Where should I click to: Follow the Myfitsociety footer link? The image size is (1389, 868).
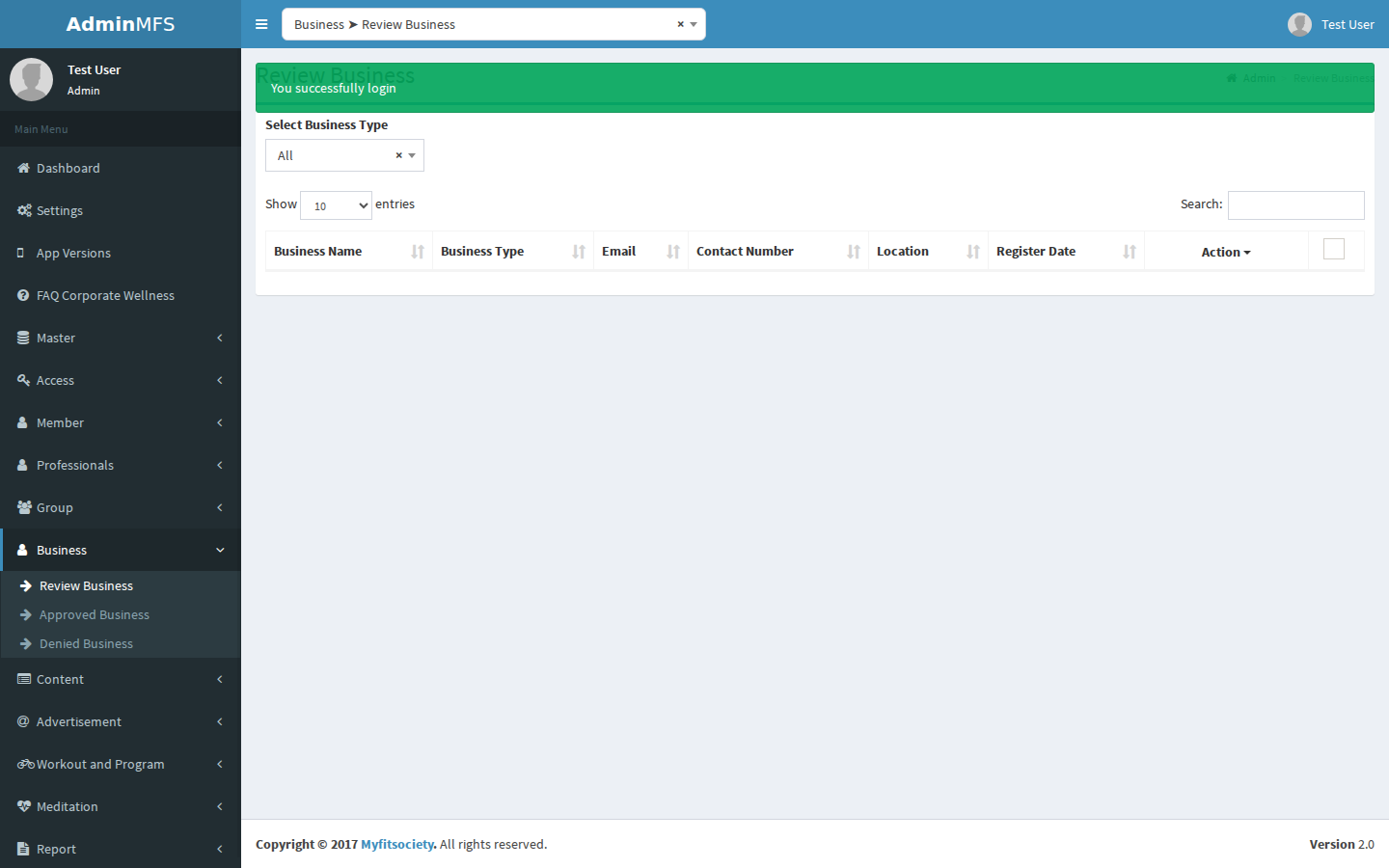[x=396, y=844]
